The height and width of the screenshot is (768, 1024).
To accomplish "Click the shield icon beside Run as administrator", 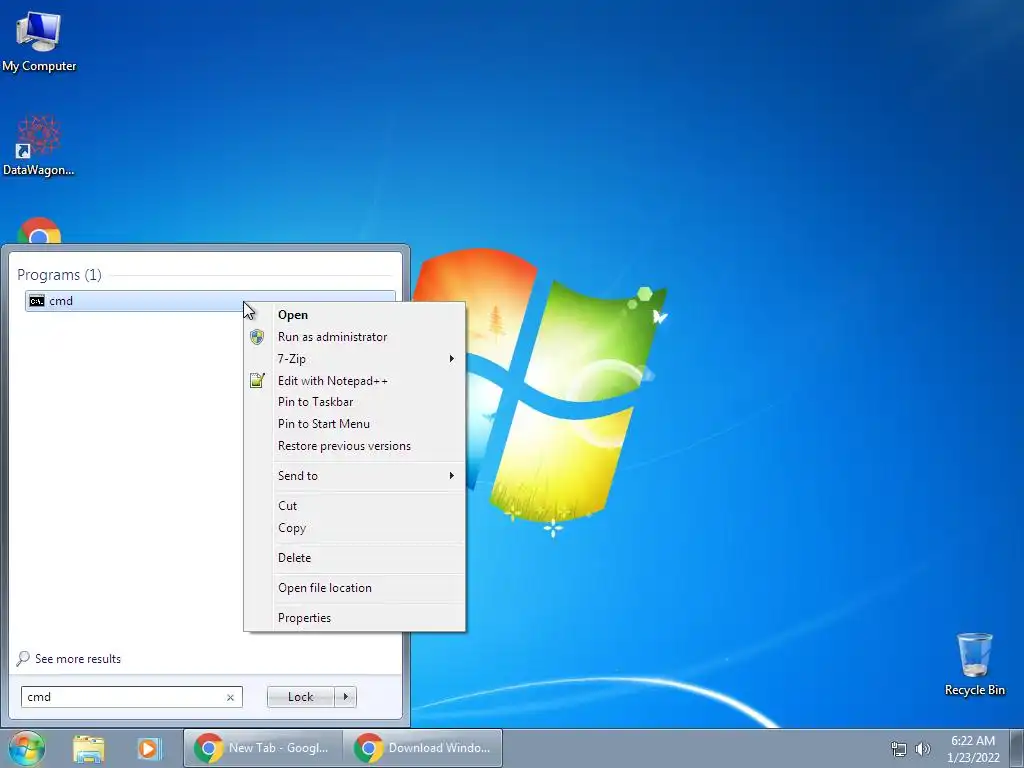I will point(257,337).
